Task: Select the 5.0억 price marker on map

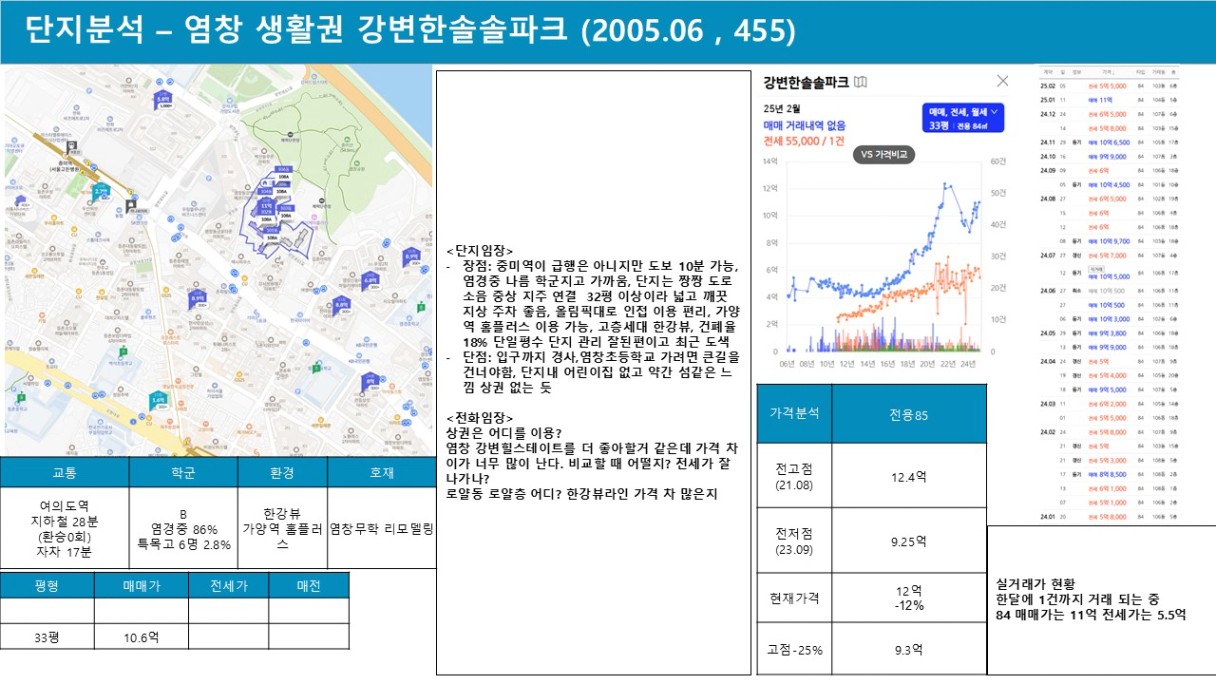Action: 164,100
